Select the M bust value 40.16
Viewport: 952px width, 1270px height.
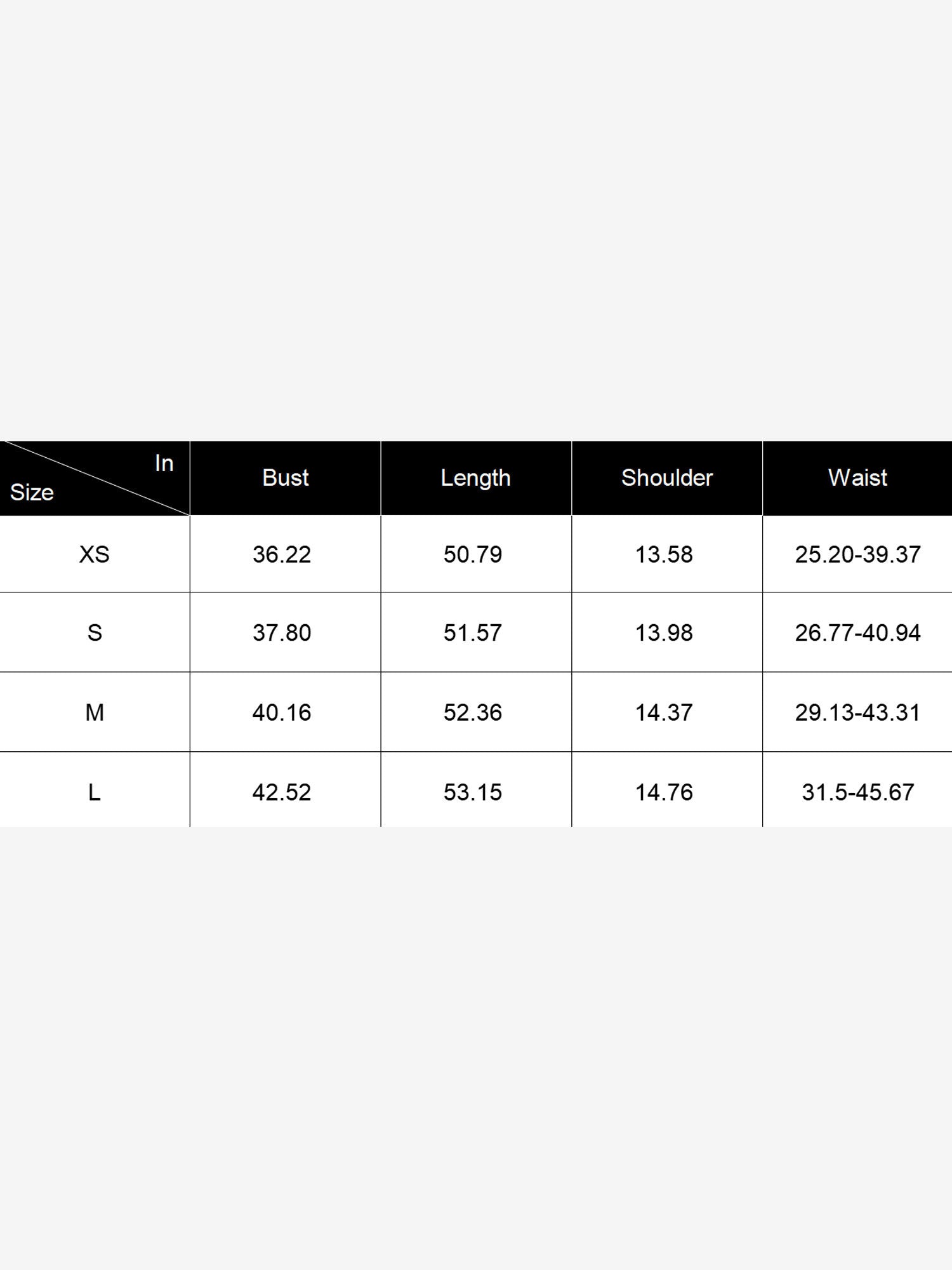[x=282, y=712]
